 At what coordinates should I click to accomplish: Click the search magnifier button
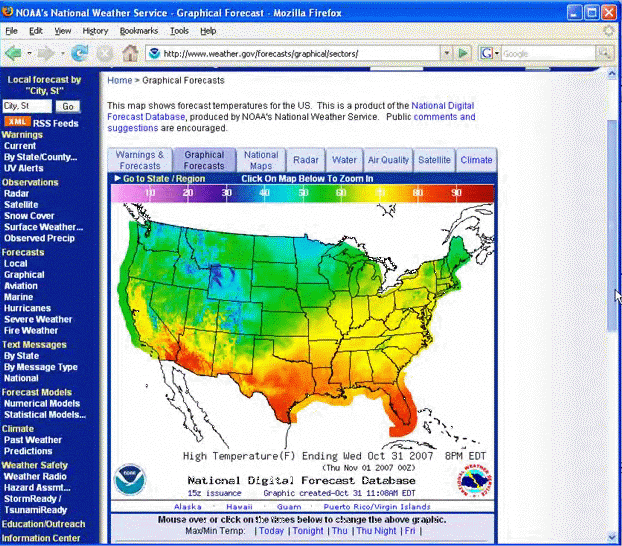click(x=604, y=53)
